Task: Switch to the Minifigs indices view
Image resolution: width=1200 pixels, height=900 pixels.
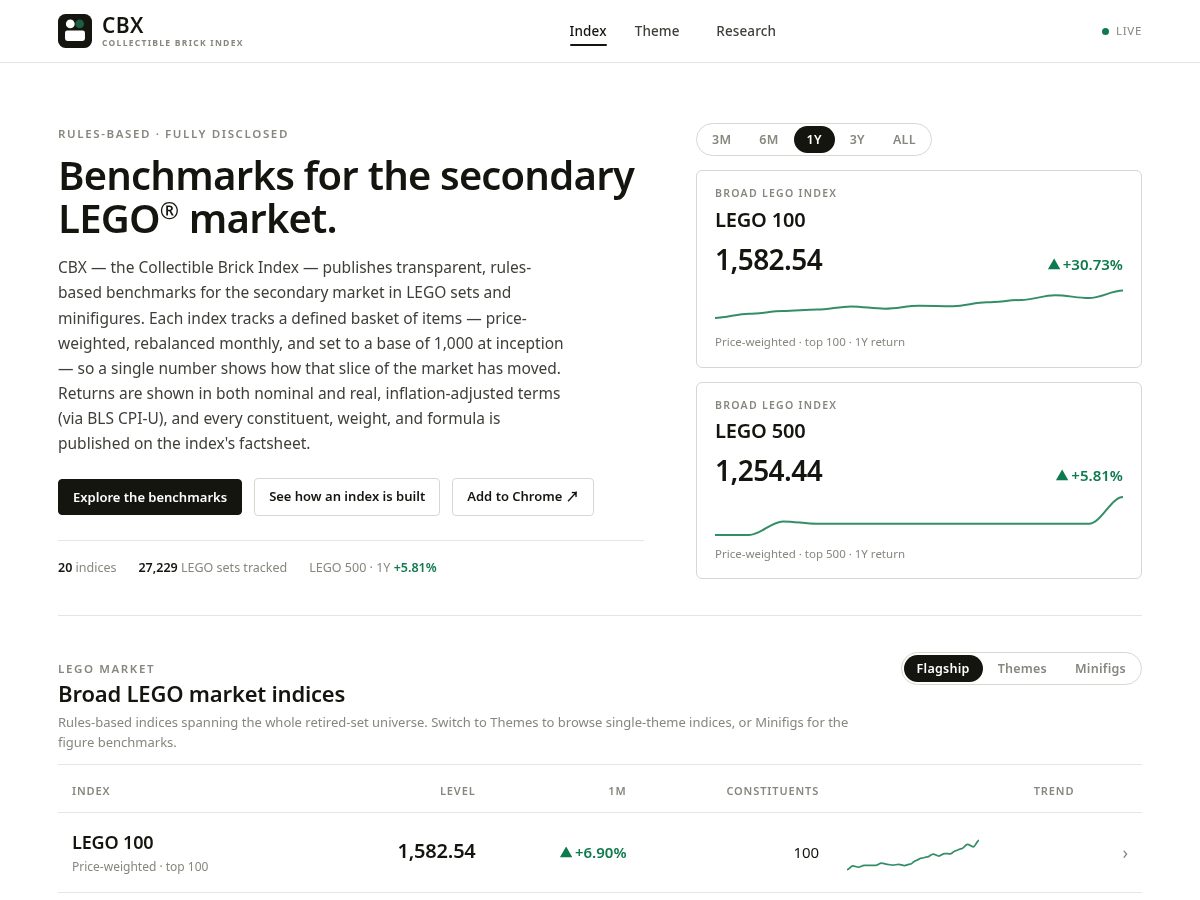Action: point(1100,668)
